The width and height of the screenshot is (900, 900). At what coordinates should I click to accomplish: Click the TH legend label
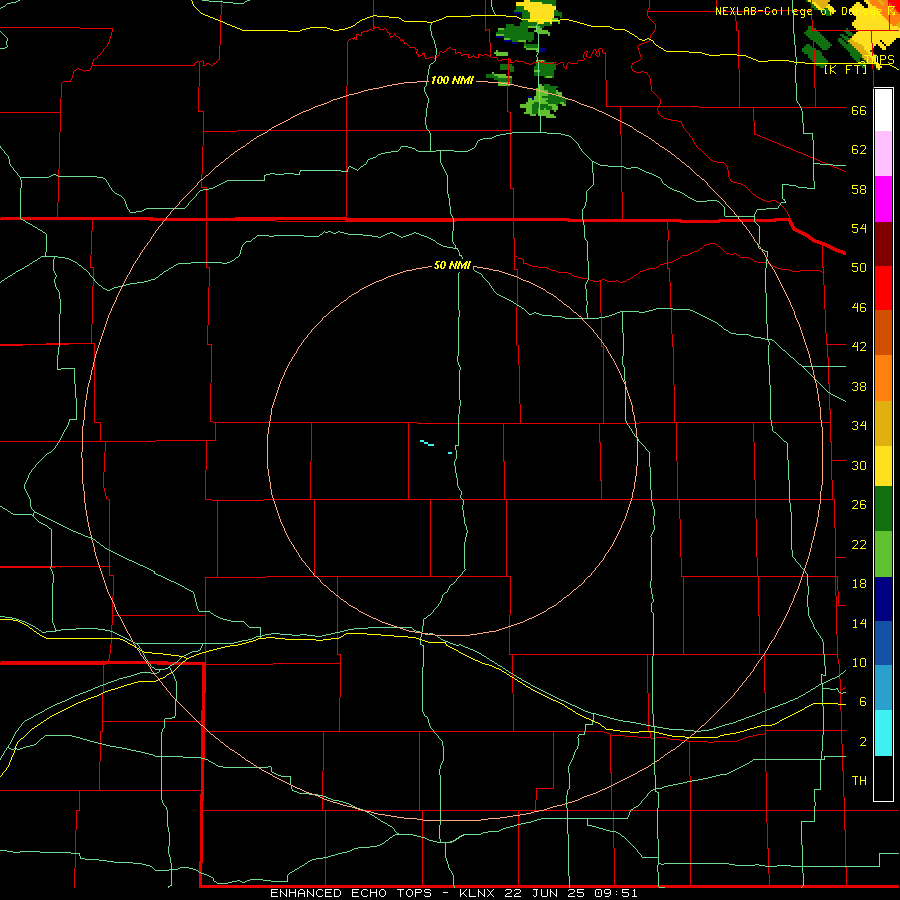(859, 780)
